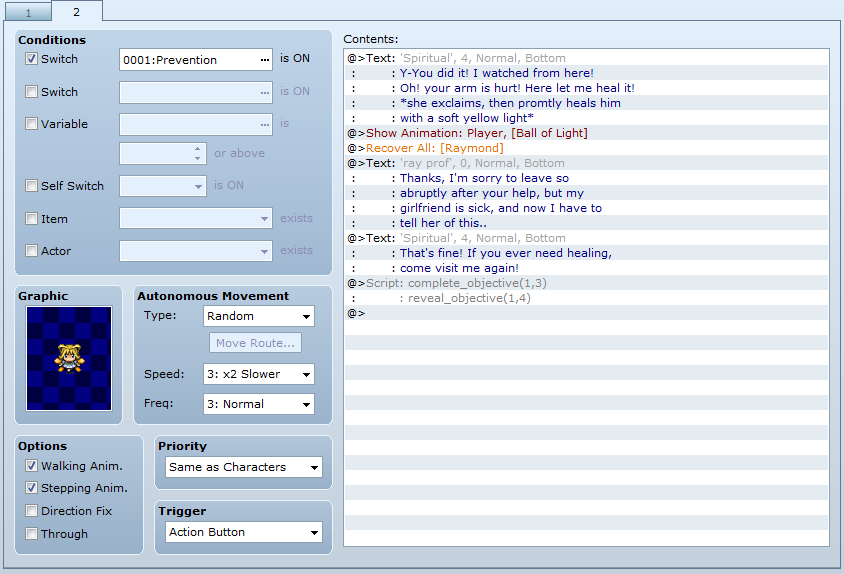Image resolution: width=844 pixels, height=574 pixels.
Task: Enable the second Switch condition checkbox
Action: click(x=31, y=92)
